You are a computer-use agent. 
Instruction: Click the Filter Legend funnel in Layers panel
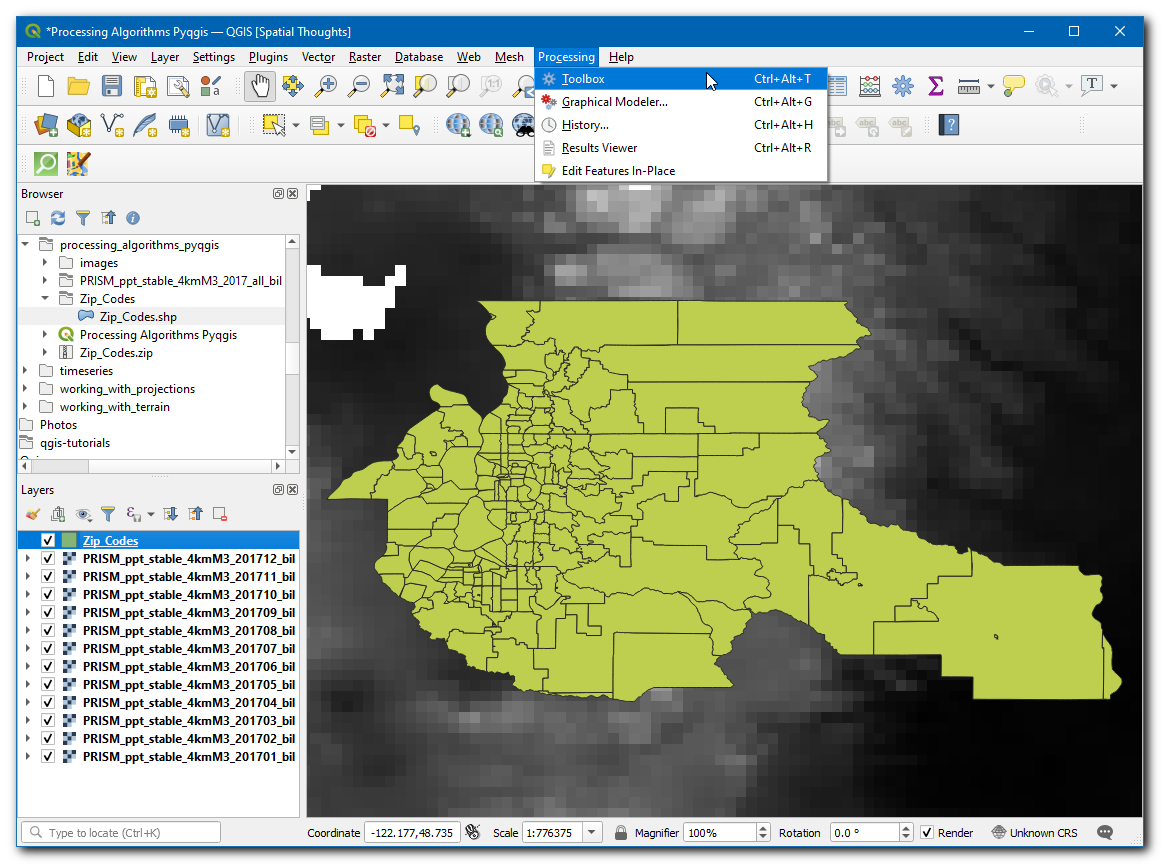(x=108, y=514)
